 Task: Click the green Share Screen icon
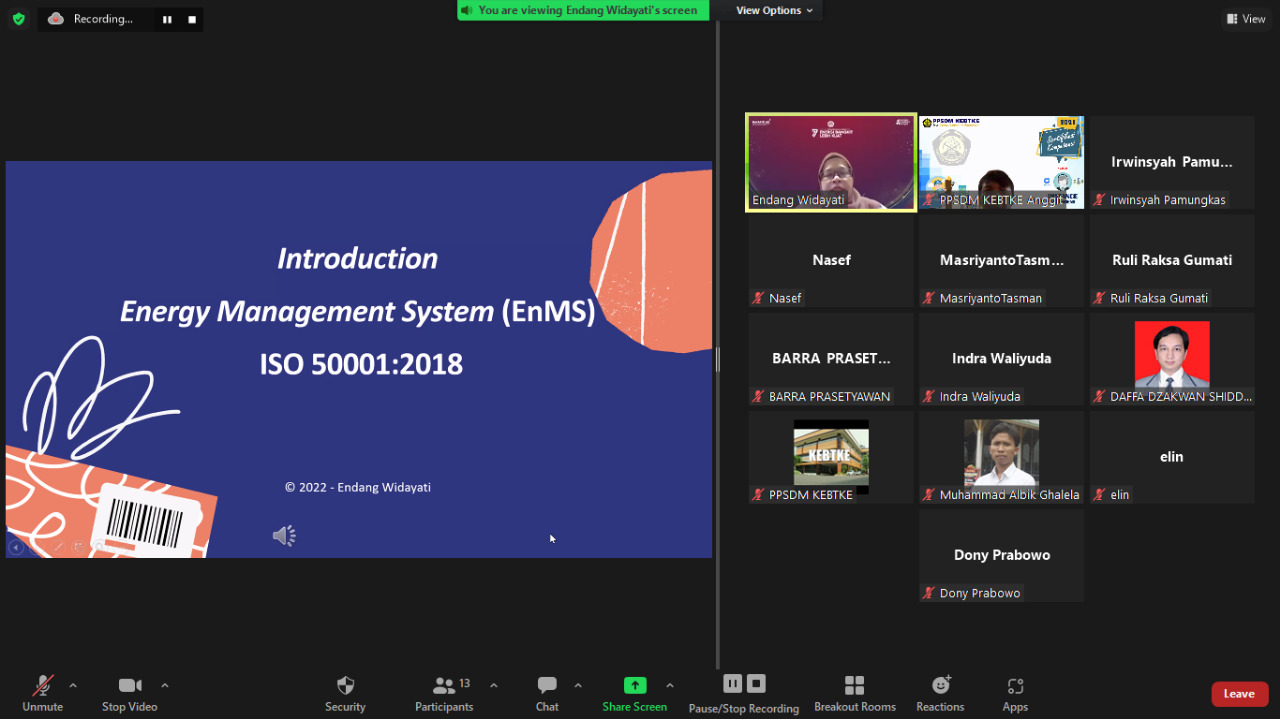click(x=635, y=685)
